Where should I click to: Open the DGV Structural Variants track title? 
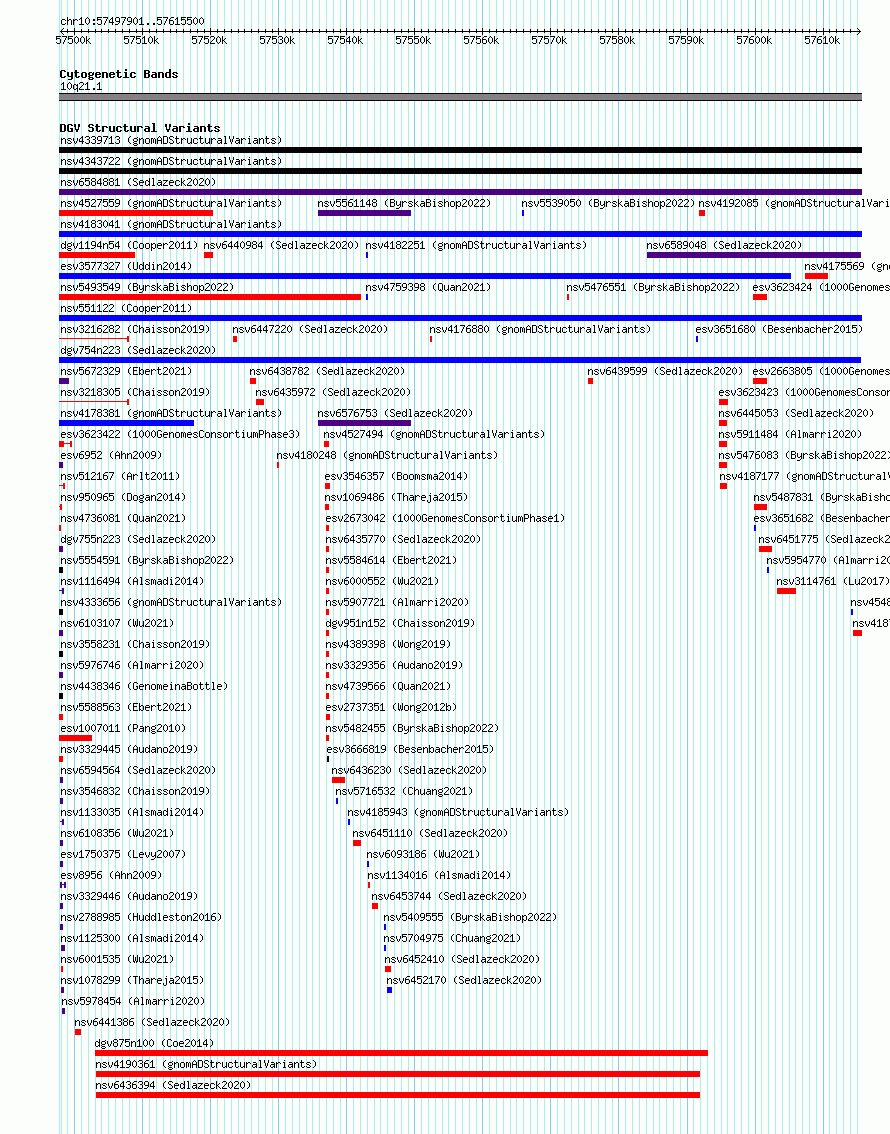[x=140, y=128]
